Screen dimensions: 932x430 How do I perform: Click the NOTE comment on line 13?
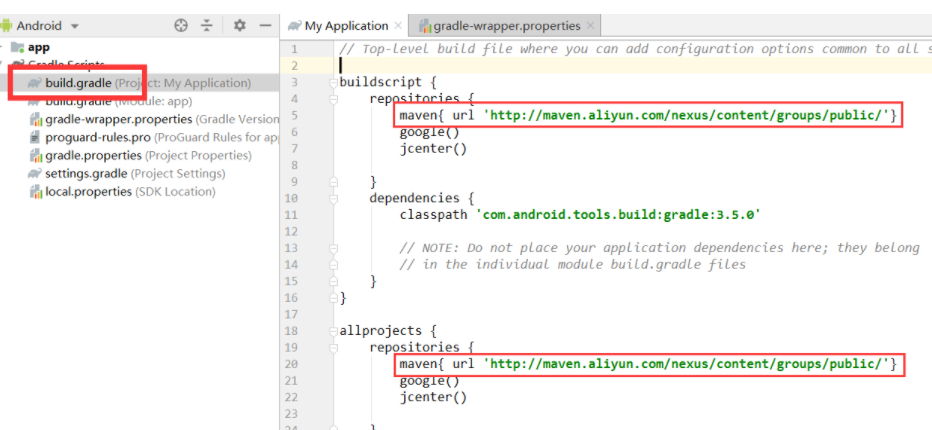coord(660,248)
